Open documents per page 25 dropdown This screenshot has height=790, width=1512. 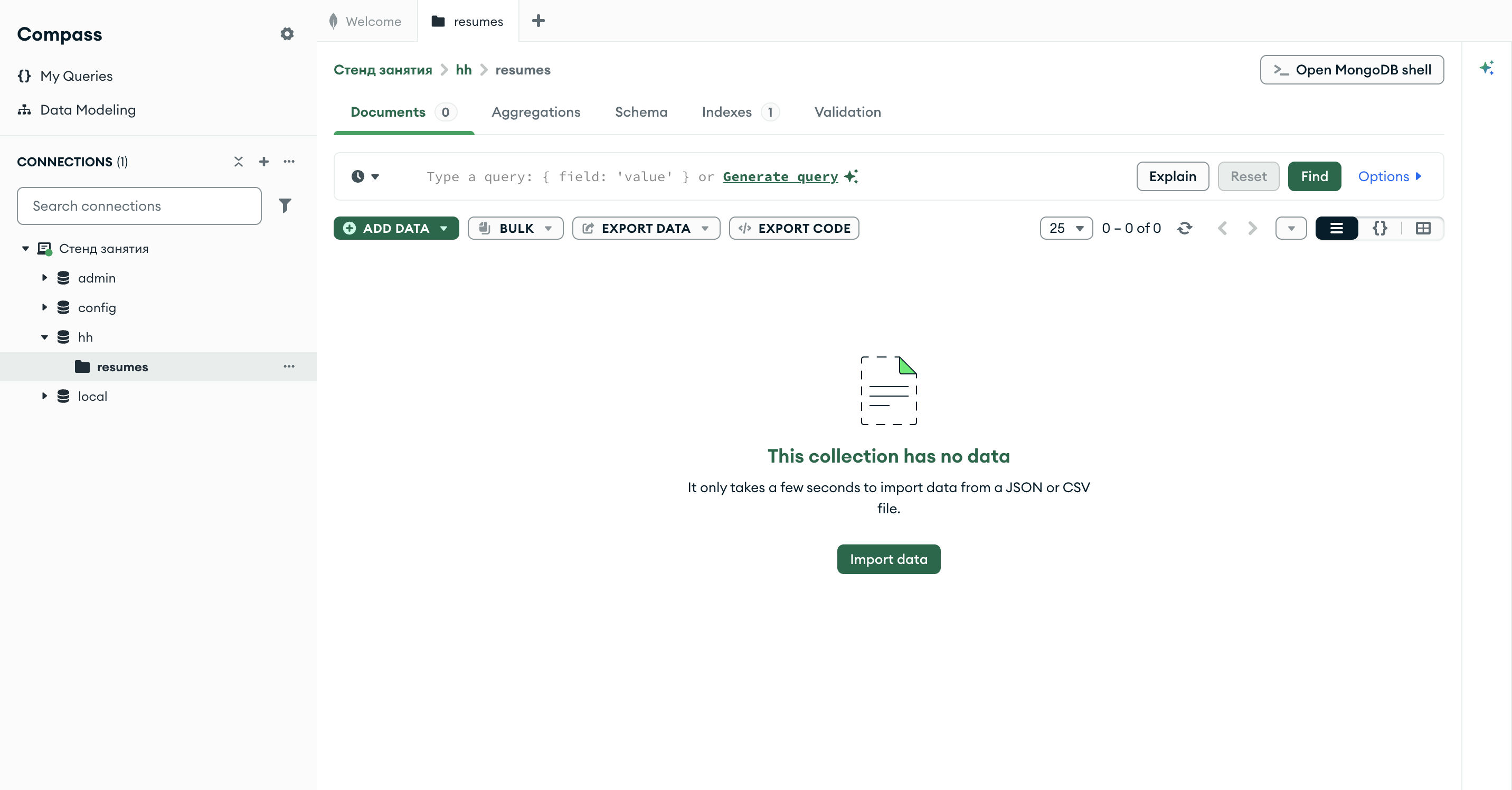click(x=1066, y=228)
